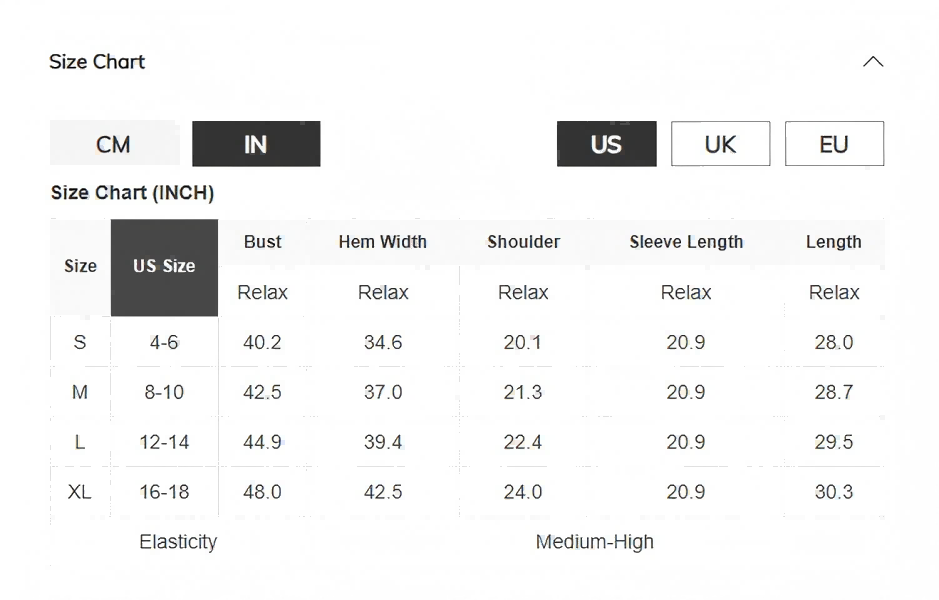Select the IN unit toggle

pos(256,144)
